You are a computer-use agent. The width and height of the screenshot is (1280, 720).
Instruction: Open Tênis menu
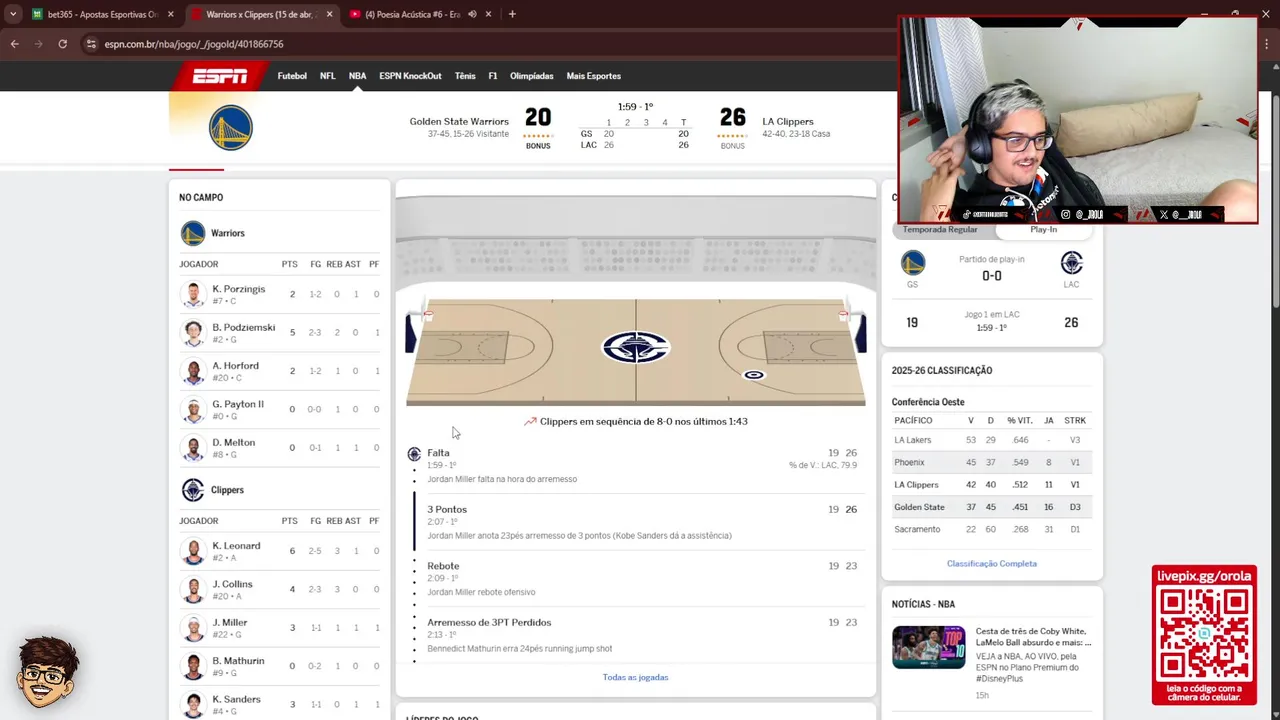click(x=465, y=76)
